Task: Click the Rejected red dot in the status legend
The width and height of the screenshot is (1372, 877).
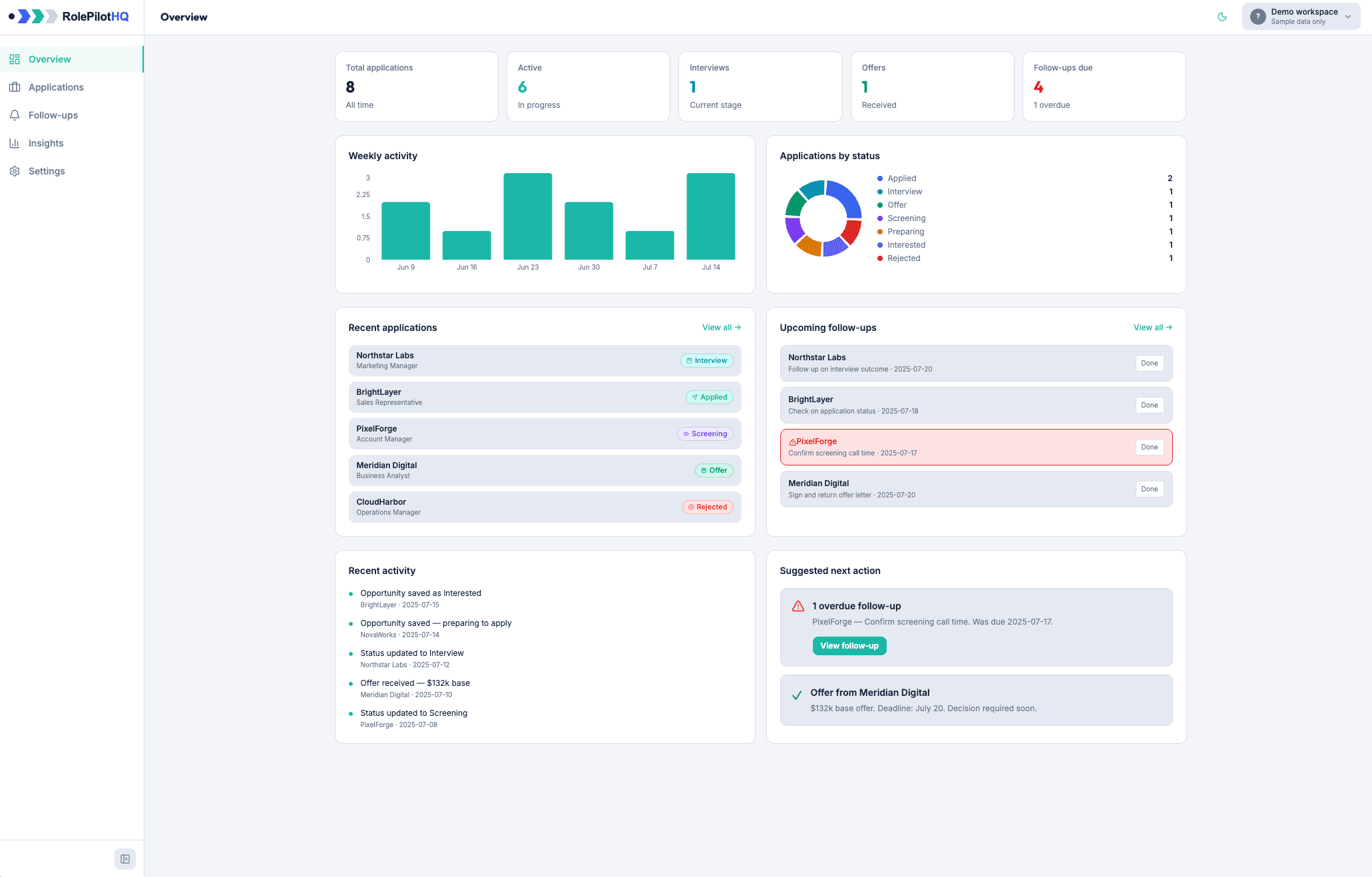Action: click(880, 258)
